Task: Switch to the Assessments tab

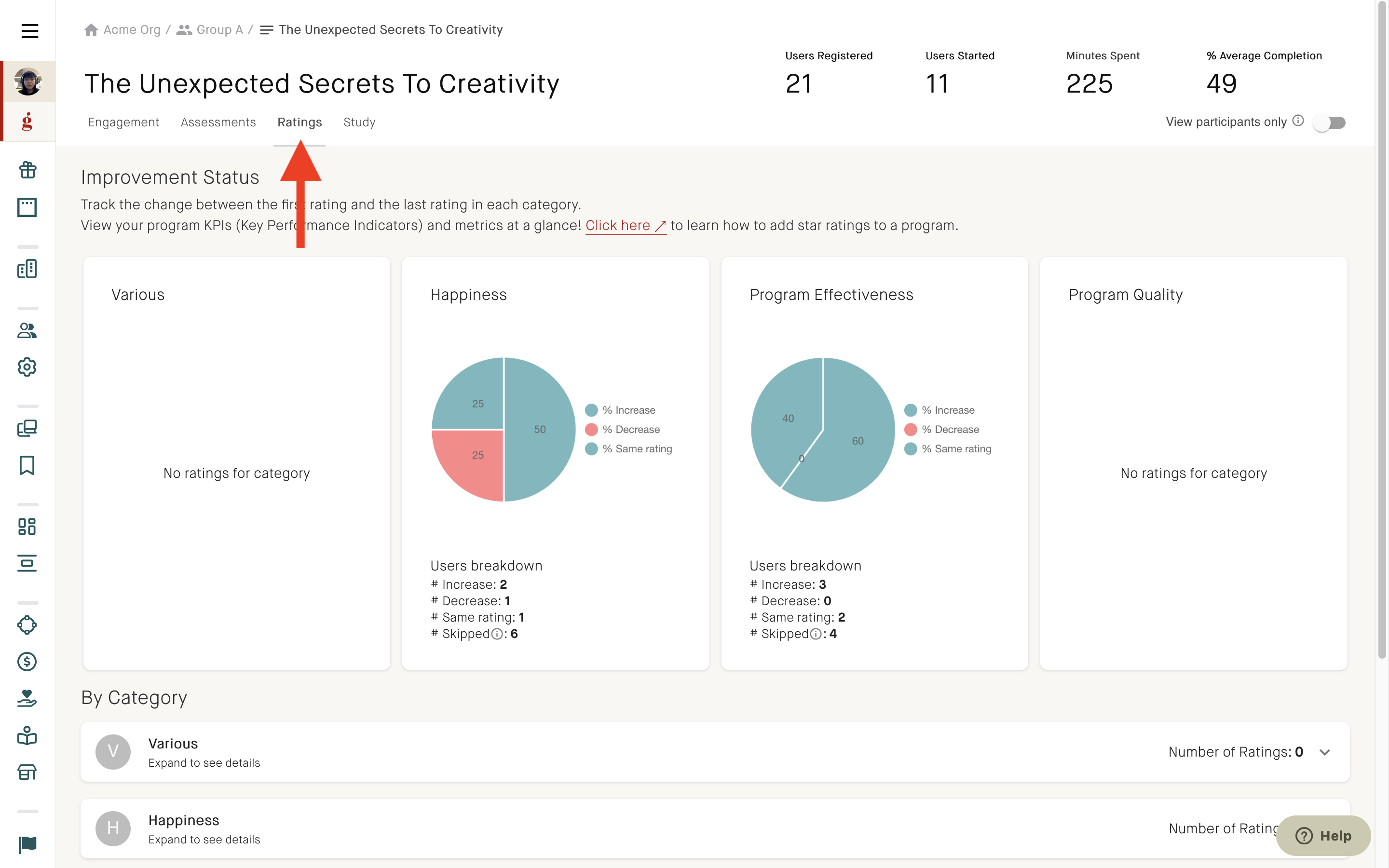Action: tap(218, 122)
